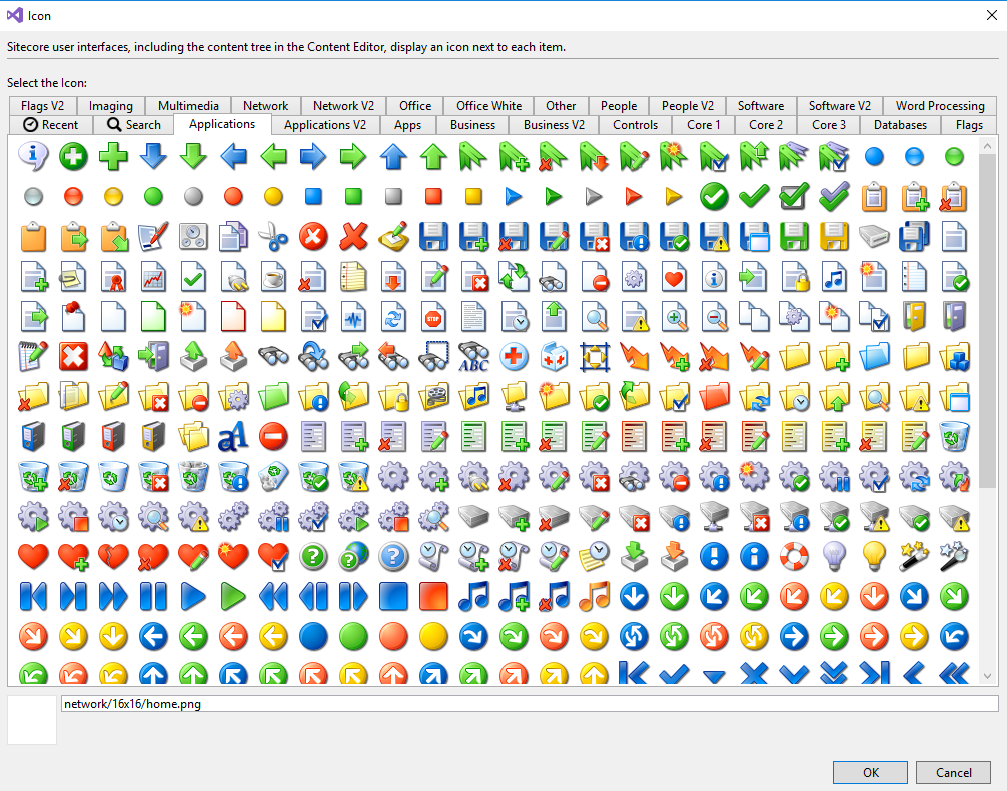This screenshot has height=791, width=1007.
Task: Pick the yellow light bulb icon
Action: (x=873, y=556)
